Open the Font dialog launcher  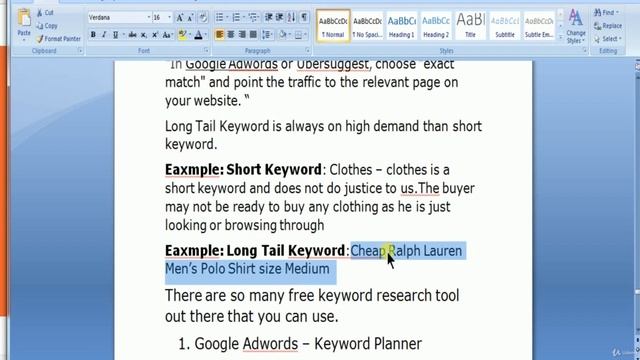tap(206, 51)
